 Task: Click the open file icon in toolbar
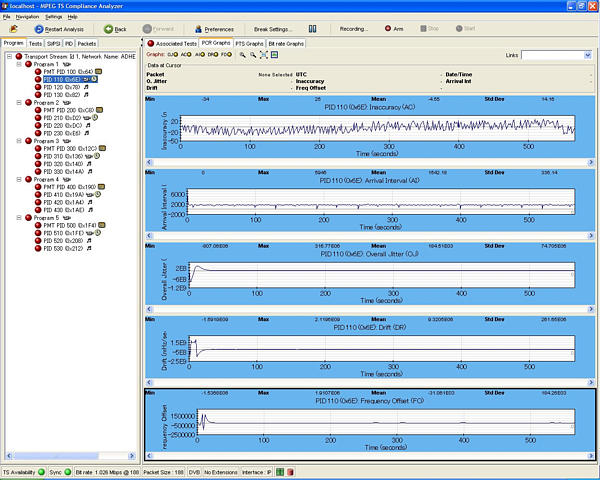(12, 29)
